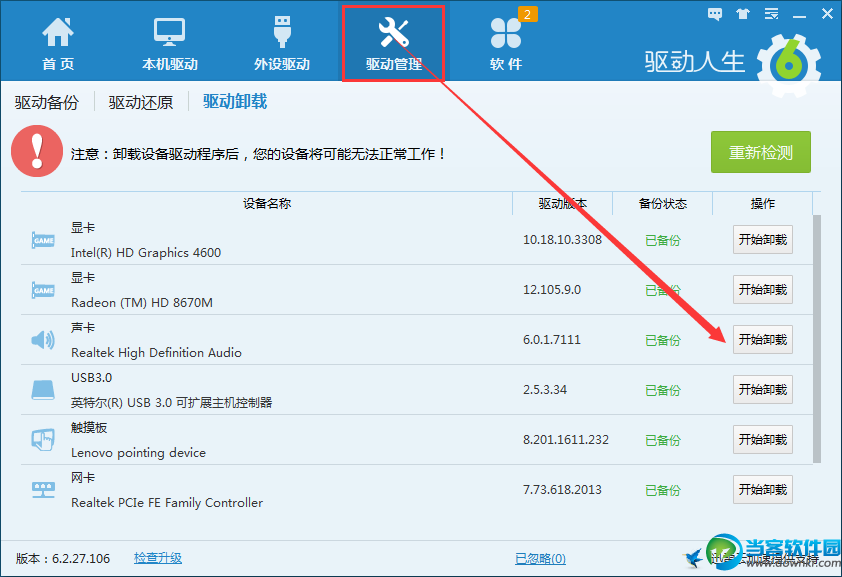842x577 pixels.
Task: Switch to 驱动备份 tab
Action: [47, 102]
